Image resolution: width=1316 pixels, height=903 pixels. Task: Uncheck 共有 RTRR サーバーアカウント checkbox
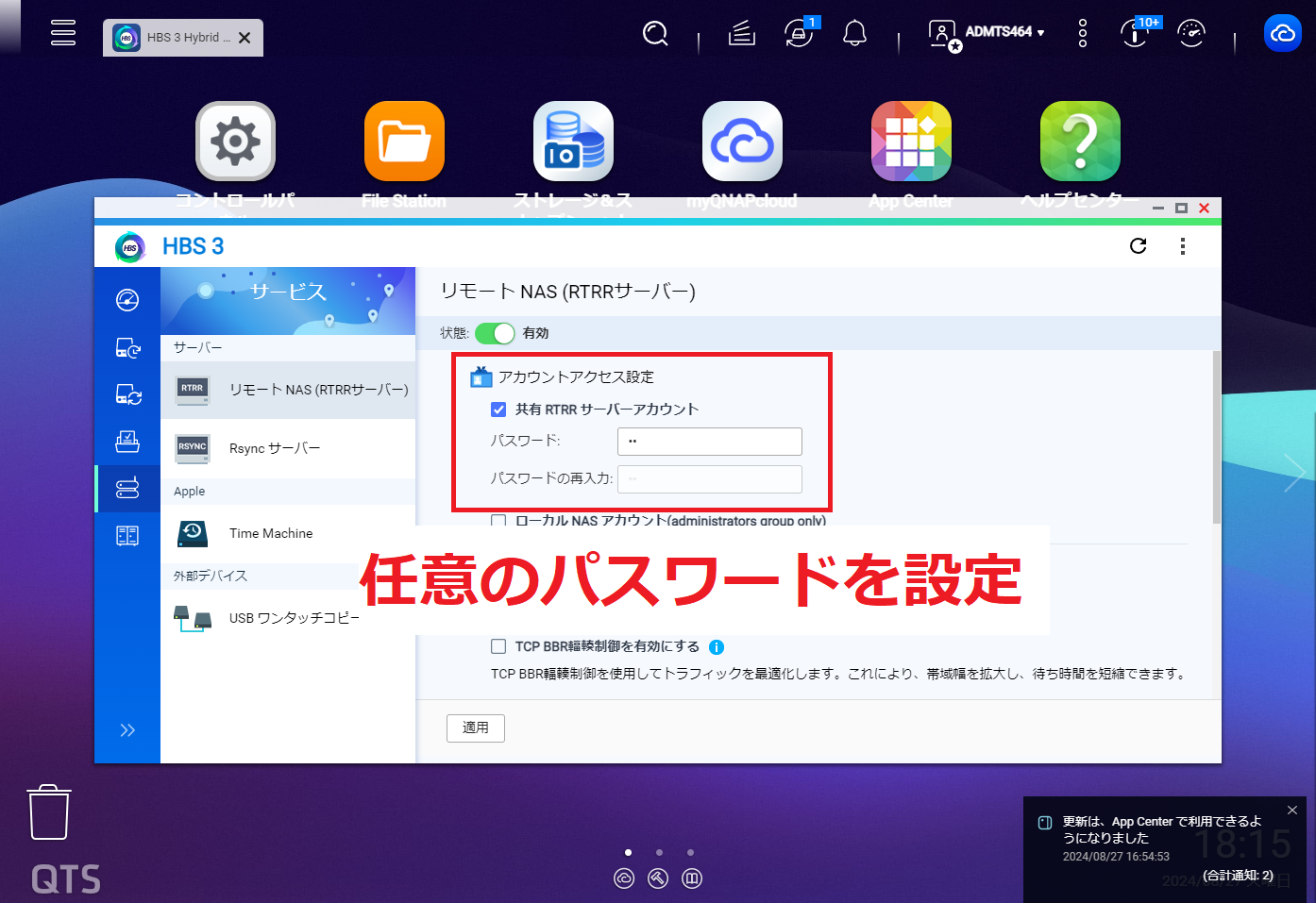click(x=498, y=410)
